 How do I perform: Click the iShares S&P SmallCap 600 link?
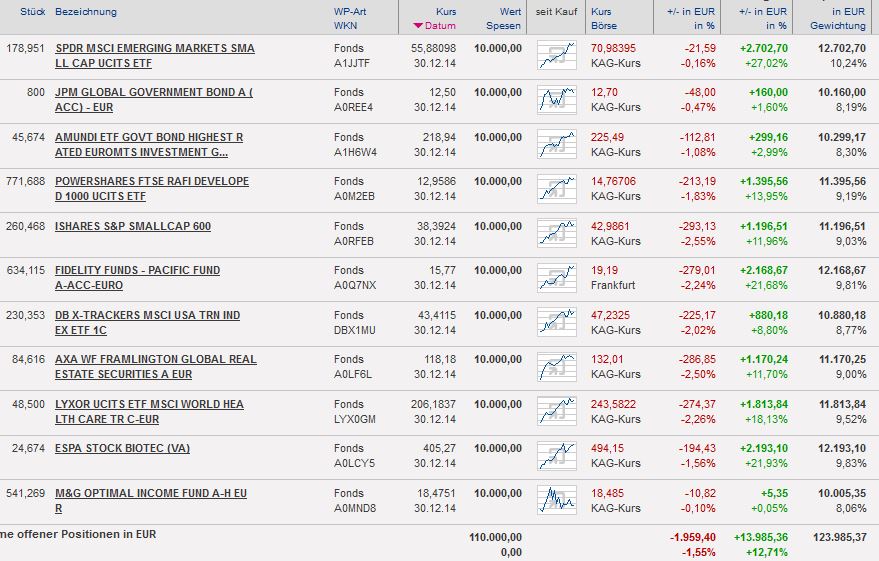coord(133,226)
